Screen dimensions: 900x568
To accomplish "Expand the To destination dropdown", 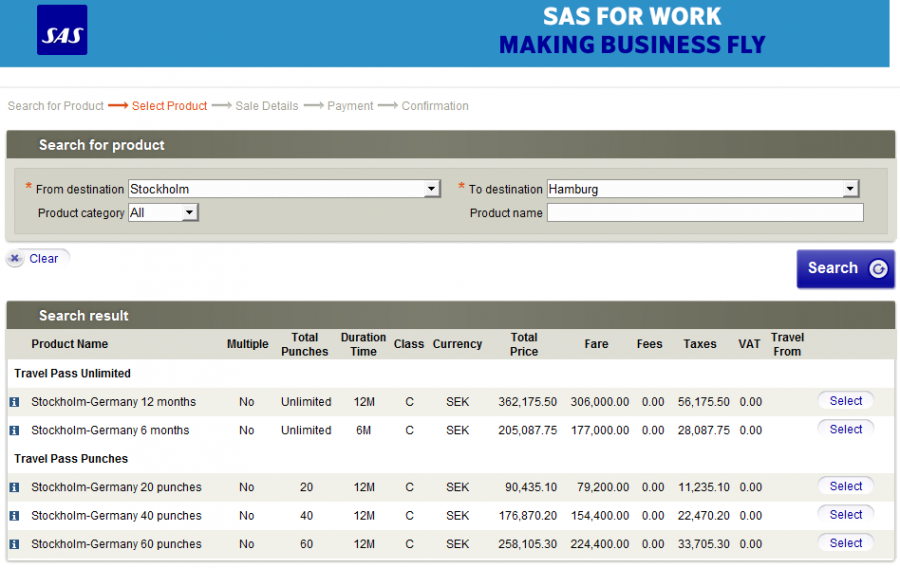I will (850, 189).
